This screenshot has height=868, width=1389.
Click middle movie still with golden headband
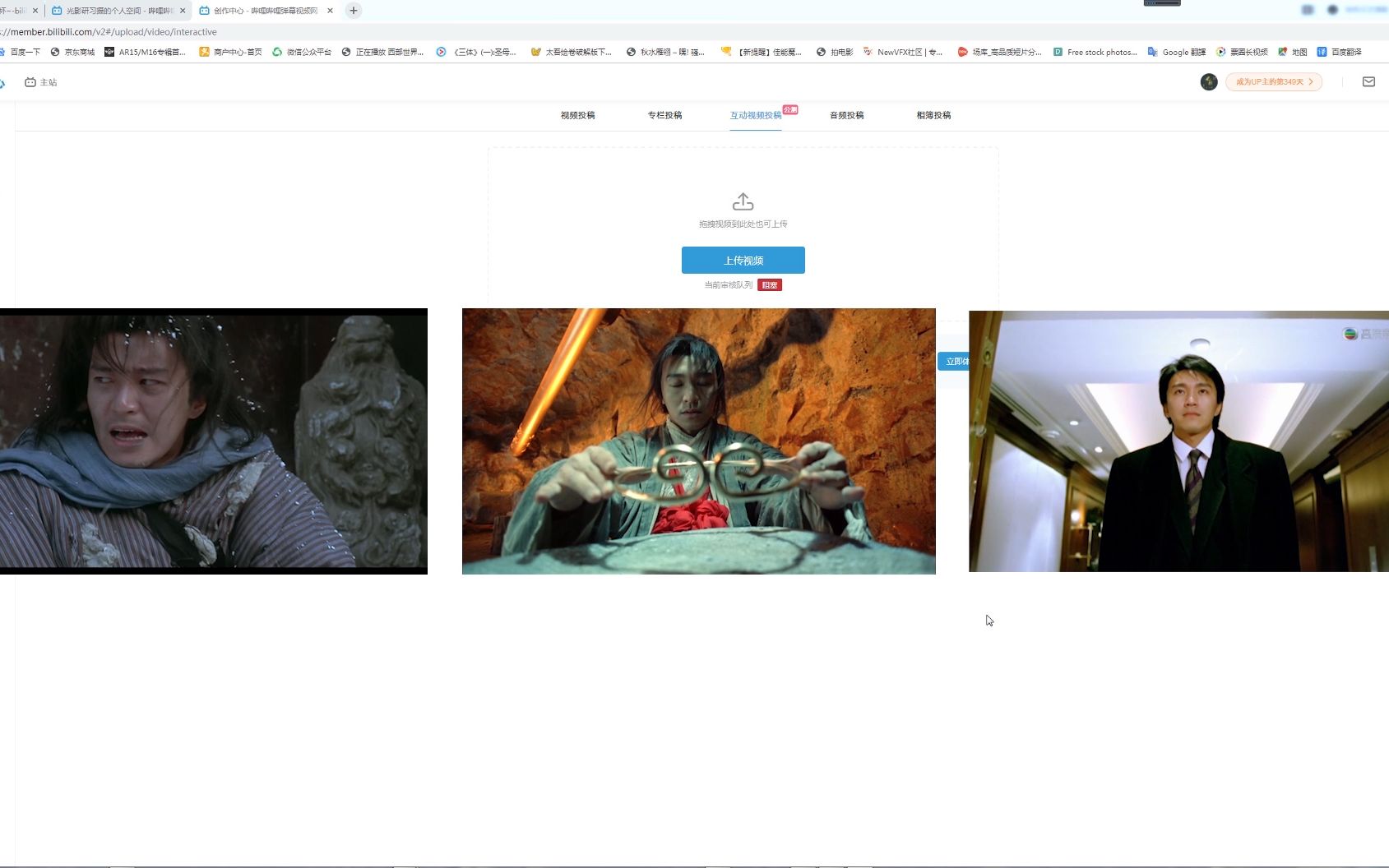(699, 441)
